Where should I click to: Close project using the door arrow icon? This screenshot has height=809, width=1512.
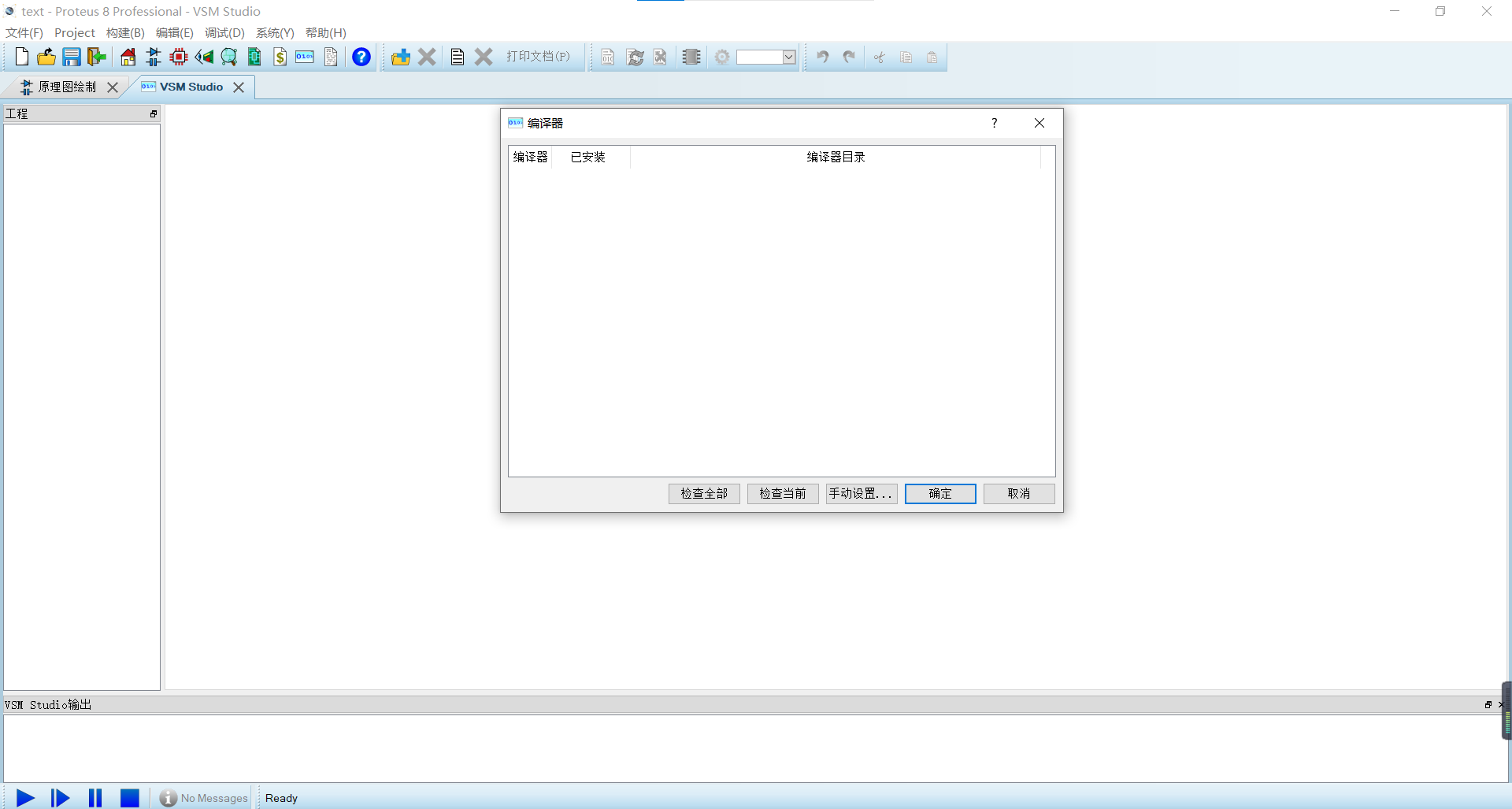click(97, 57)
